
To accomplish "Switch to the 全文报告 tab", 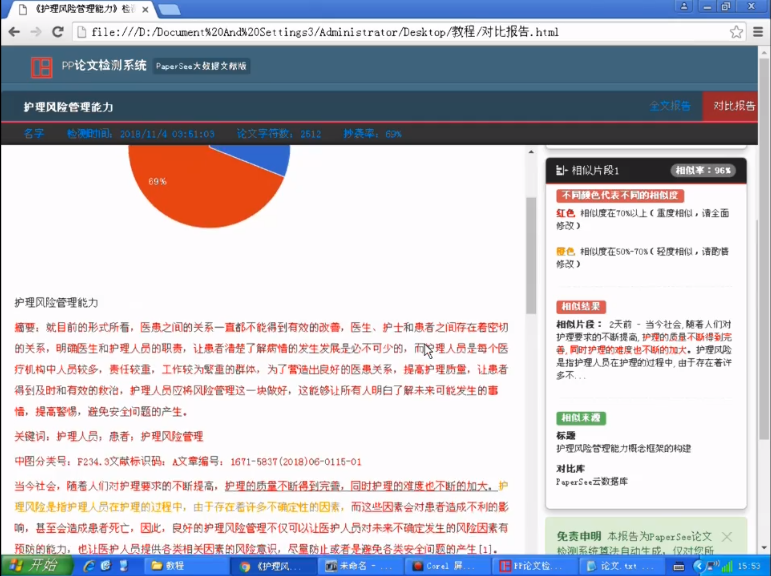I will (669, 106).
